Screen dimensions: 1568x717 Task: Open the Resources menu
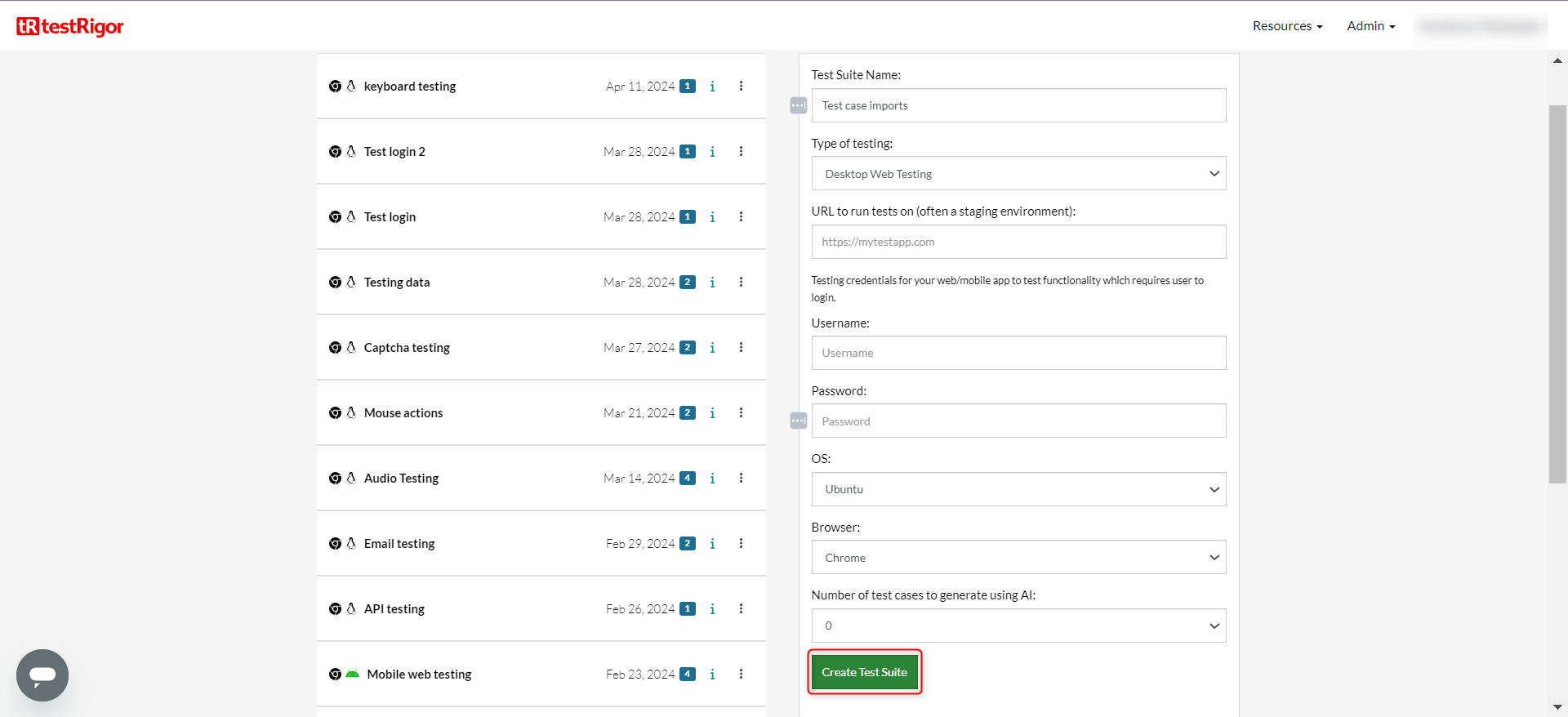coord(1287,26)
